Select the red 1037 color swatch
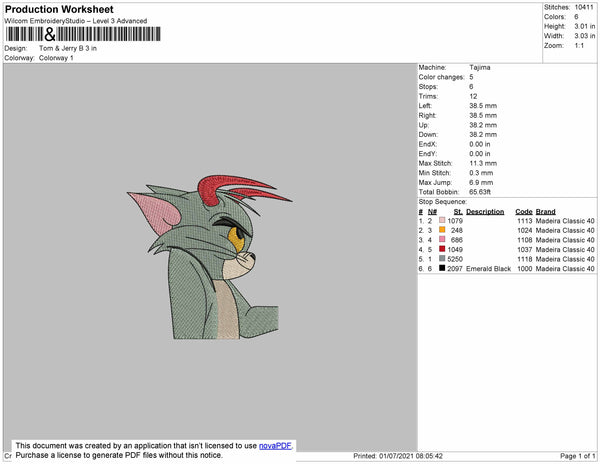 442,249
